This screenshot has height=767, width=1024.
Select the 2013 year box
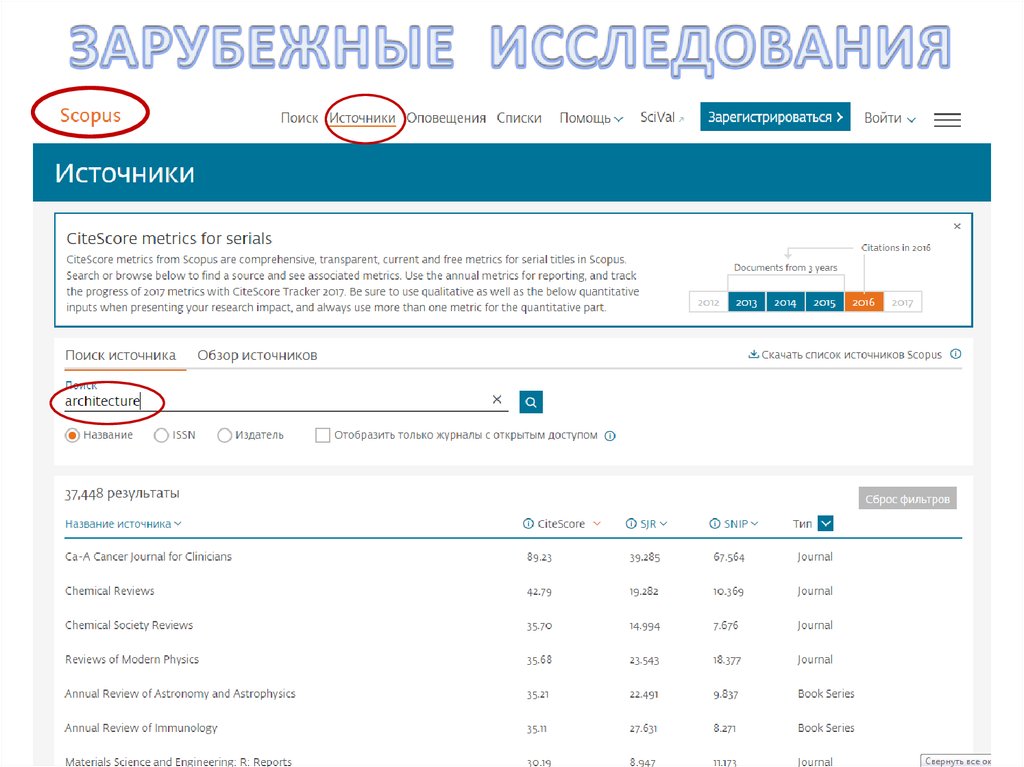(746, 302)
